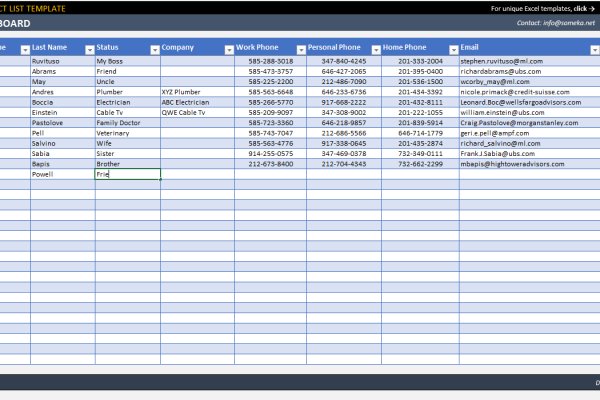The image size is (600, 400).
Task: Open the Home Phone filter dropdown
Action: click(452, 48)
